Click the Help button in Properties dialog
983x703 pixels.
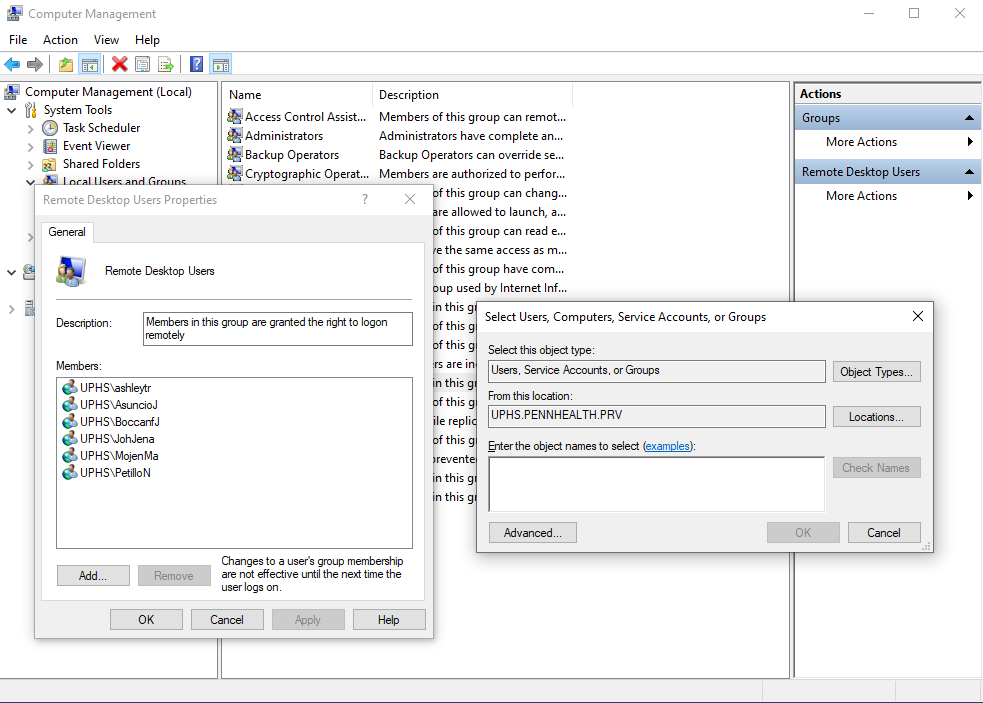[x=389, y=620]
